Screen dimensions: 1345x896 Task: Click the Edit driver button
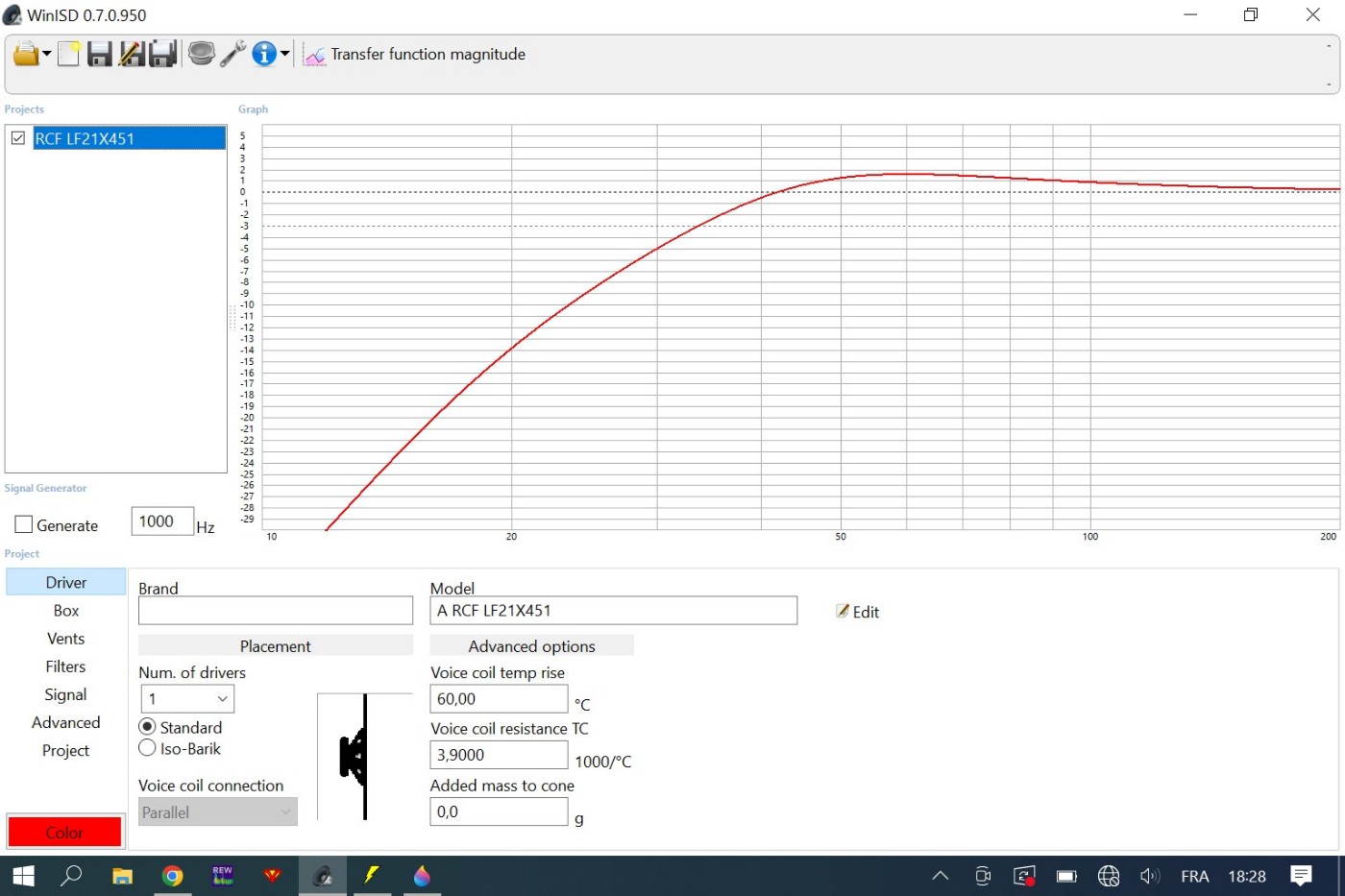tap(857, 612)
